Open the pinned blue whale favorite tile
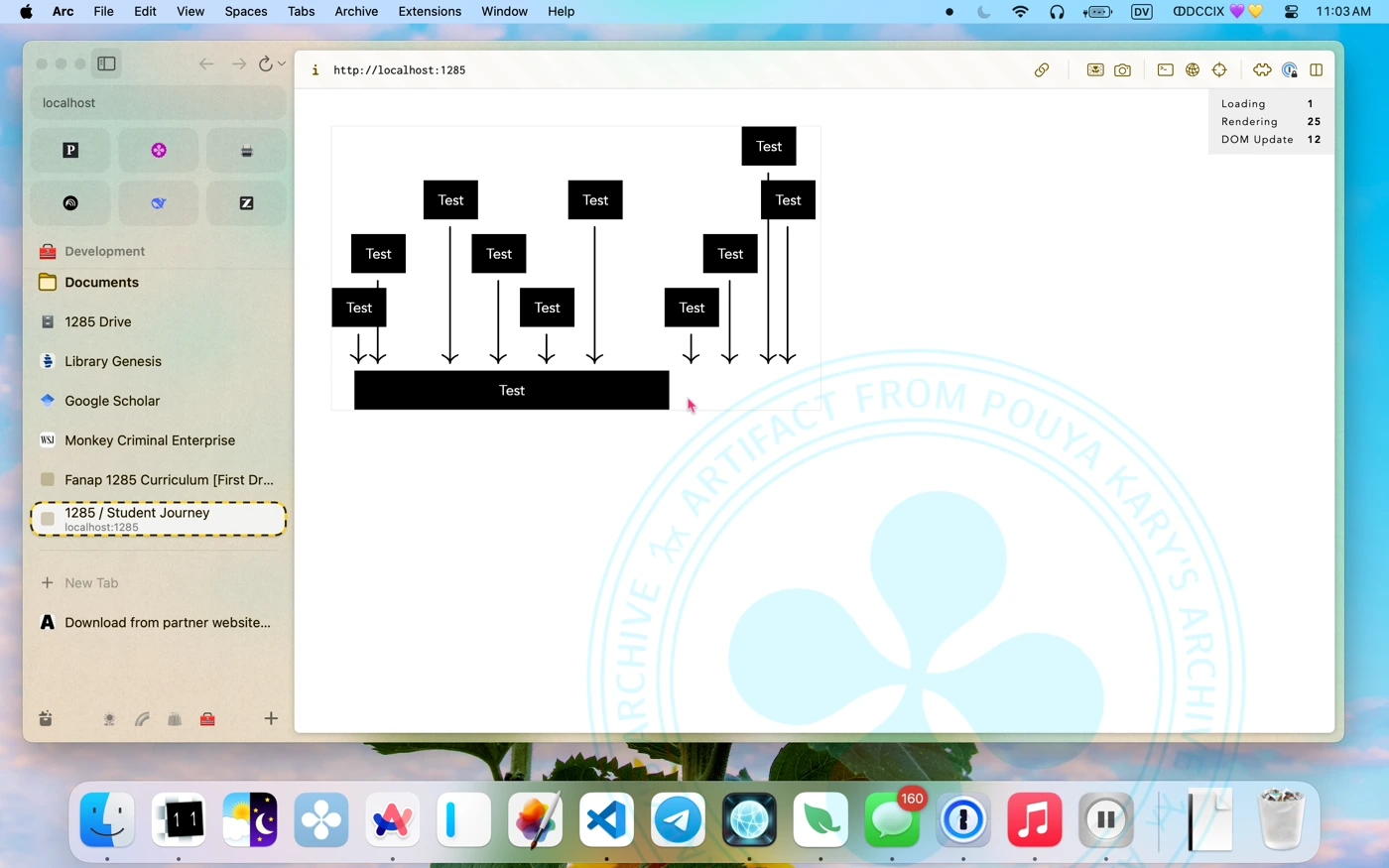This screenshot has width=1389, height=868. [x=159, y=203]
